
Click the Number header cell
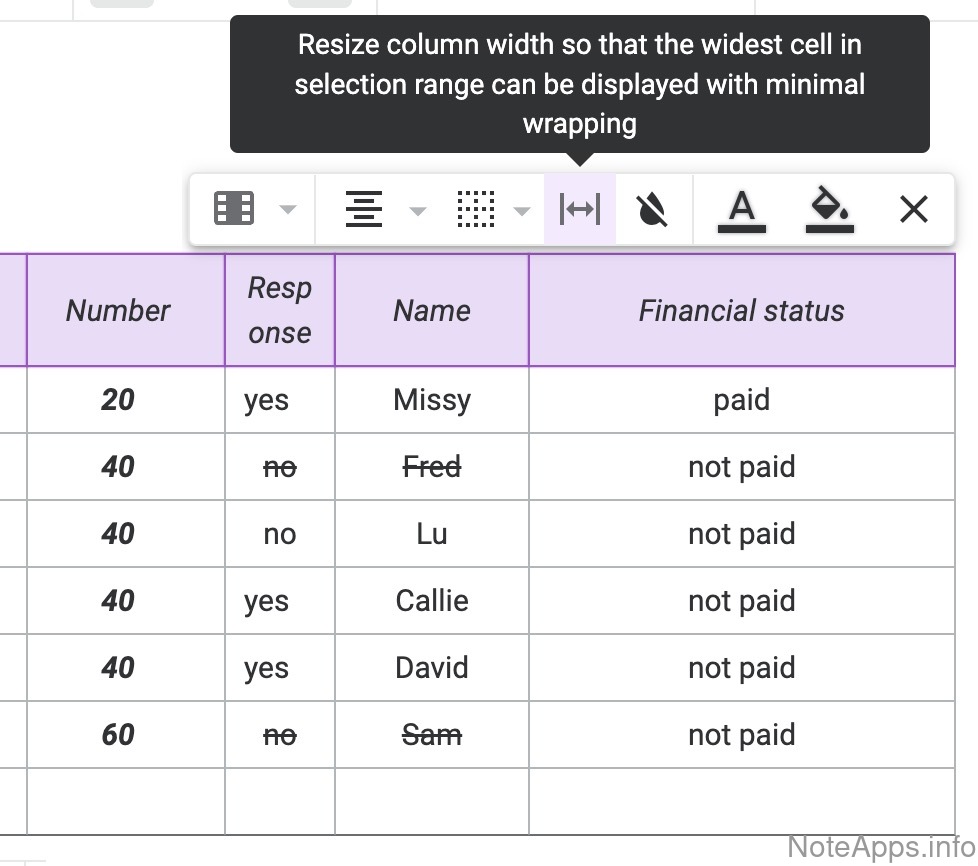(118, 310)
